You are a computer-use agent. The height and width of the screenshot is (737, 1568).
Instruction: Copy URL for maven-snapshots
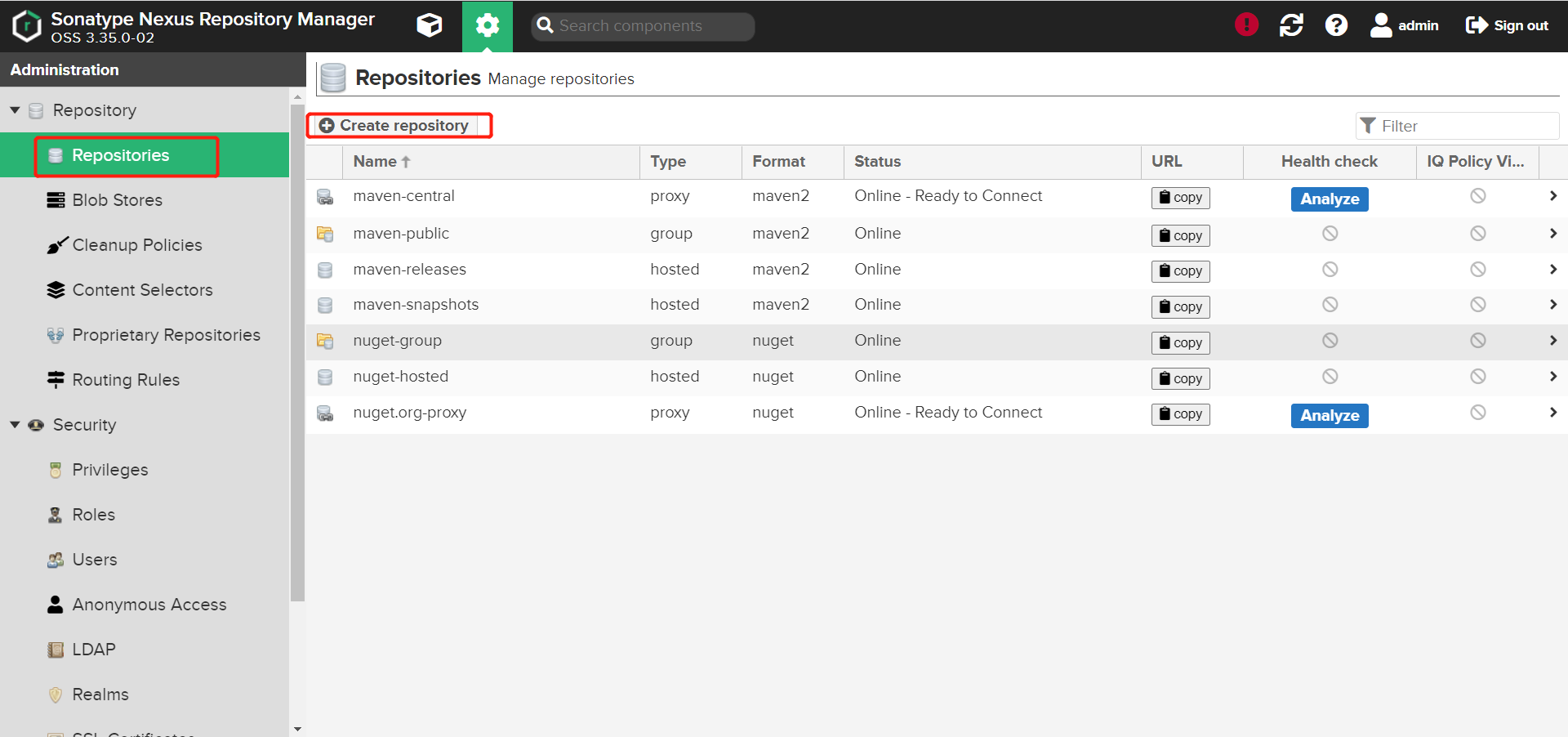(1181, 306)
